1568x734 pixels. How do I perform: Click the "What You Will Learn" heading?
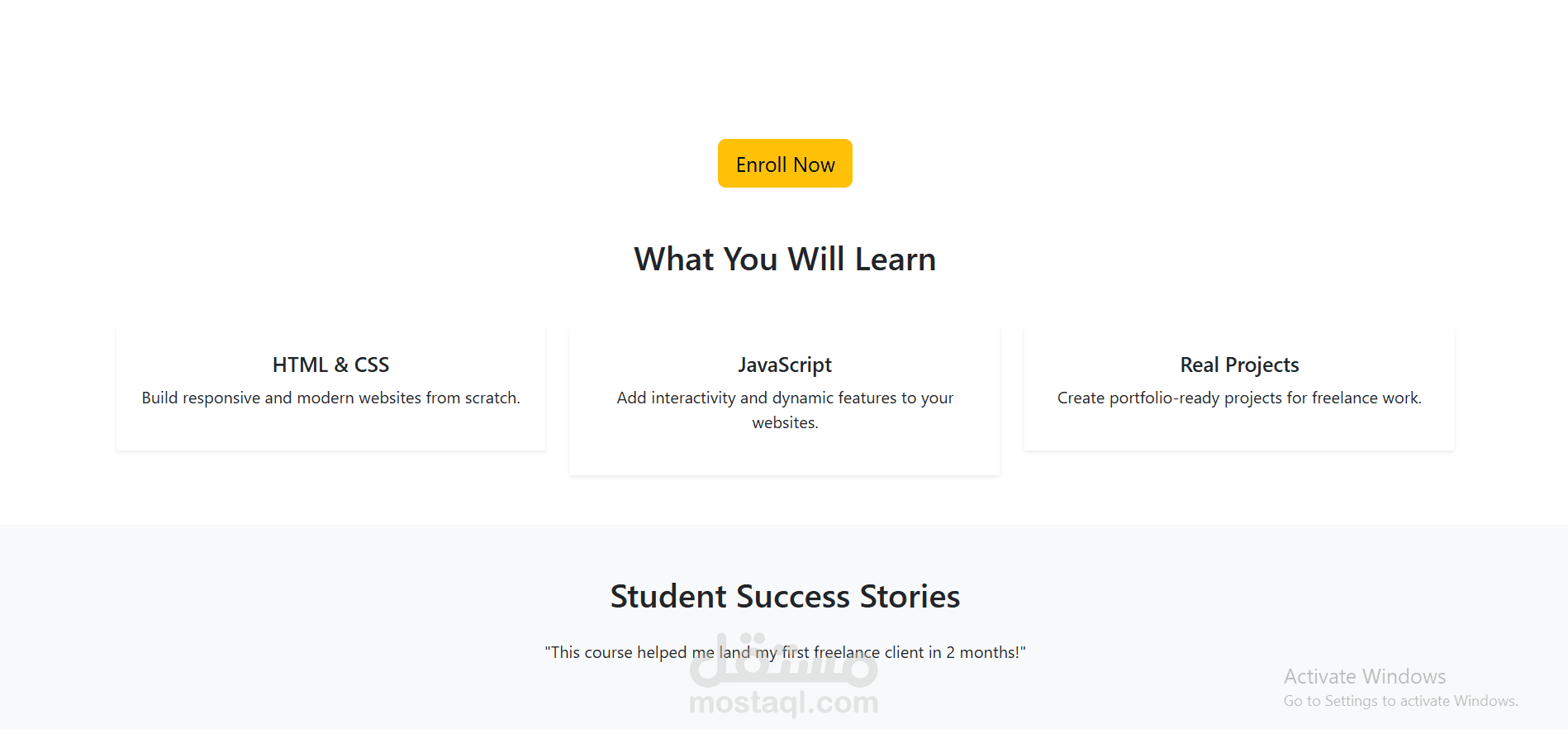tap(784, 259)
